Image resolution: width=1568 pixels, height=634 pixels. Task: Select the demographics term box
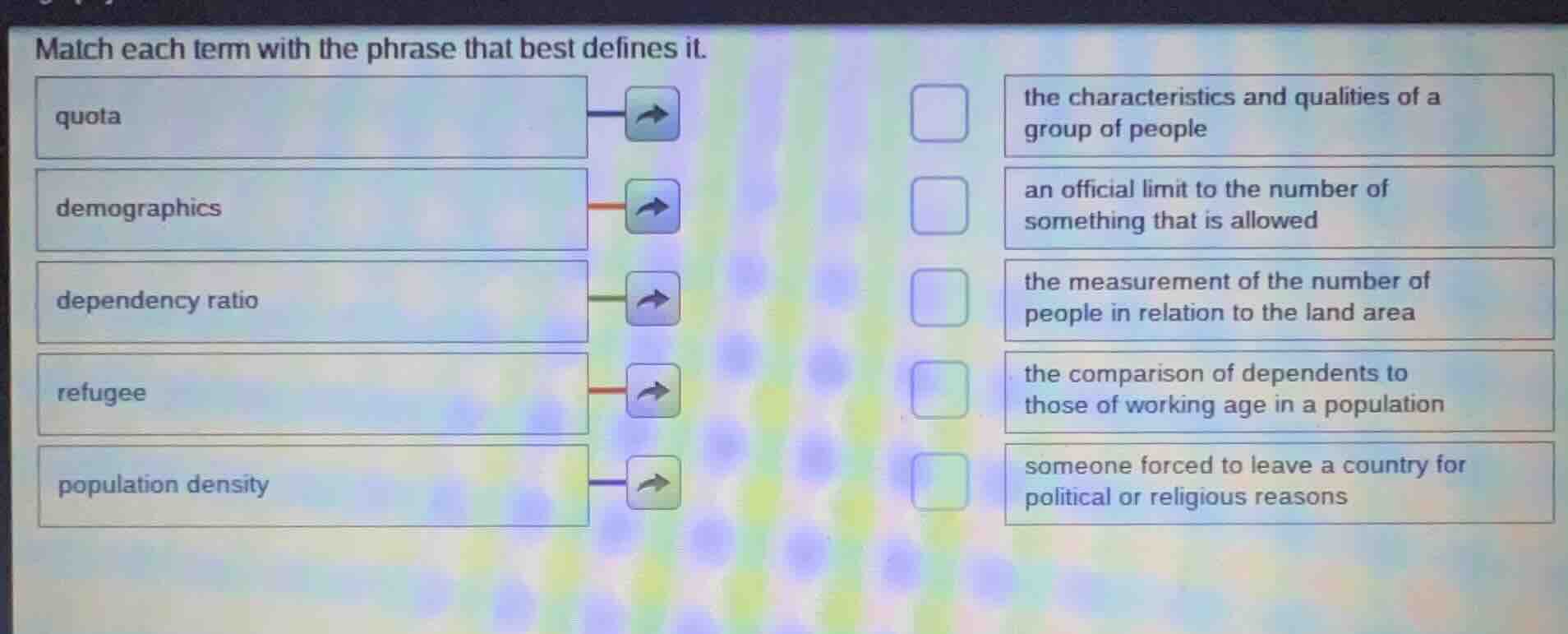click(312, 207)
